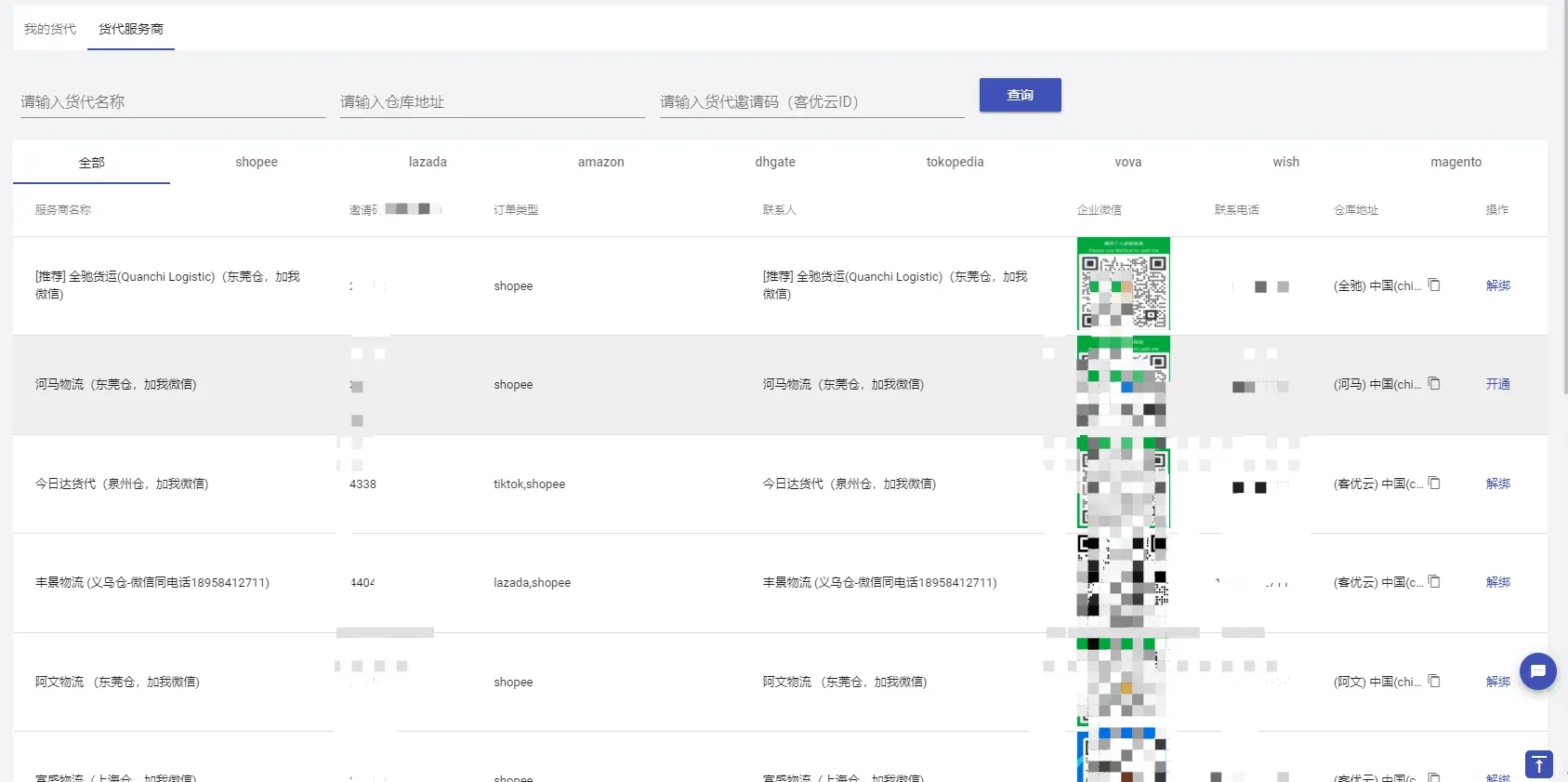Open WeChat QR code of 今日达货代
Image resolution: width=1568 pixels, height=782 pixels.
tap(1123, 483)
